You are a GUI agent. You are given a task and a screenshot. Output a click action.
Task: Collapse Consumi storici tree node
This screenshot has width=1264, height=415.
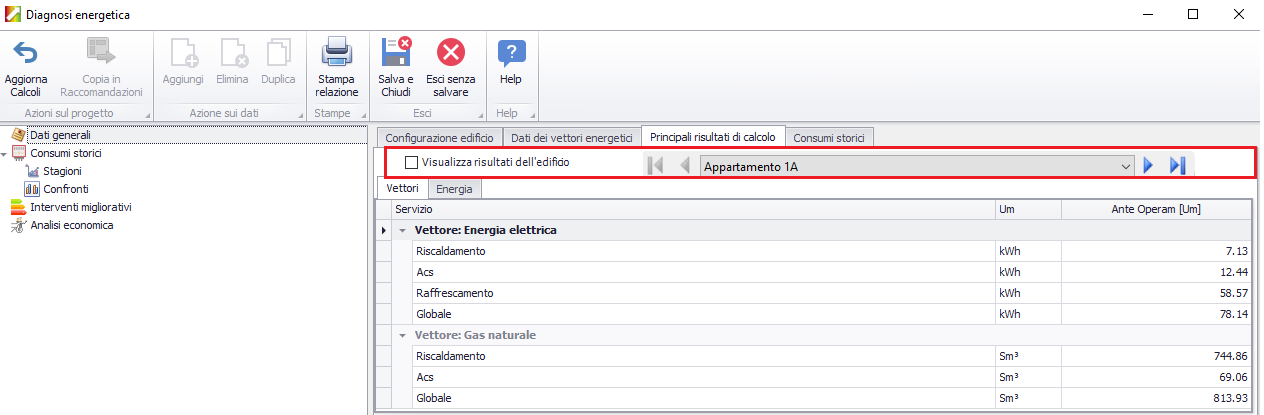coord(5,154)
